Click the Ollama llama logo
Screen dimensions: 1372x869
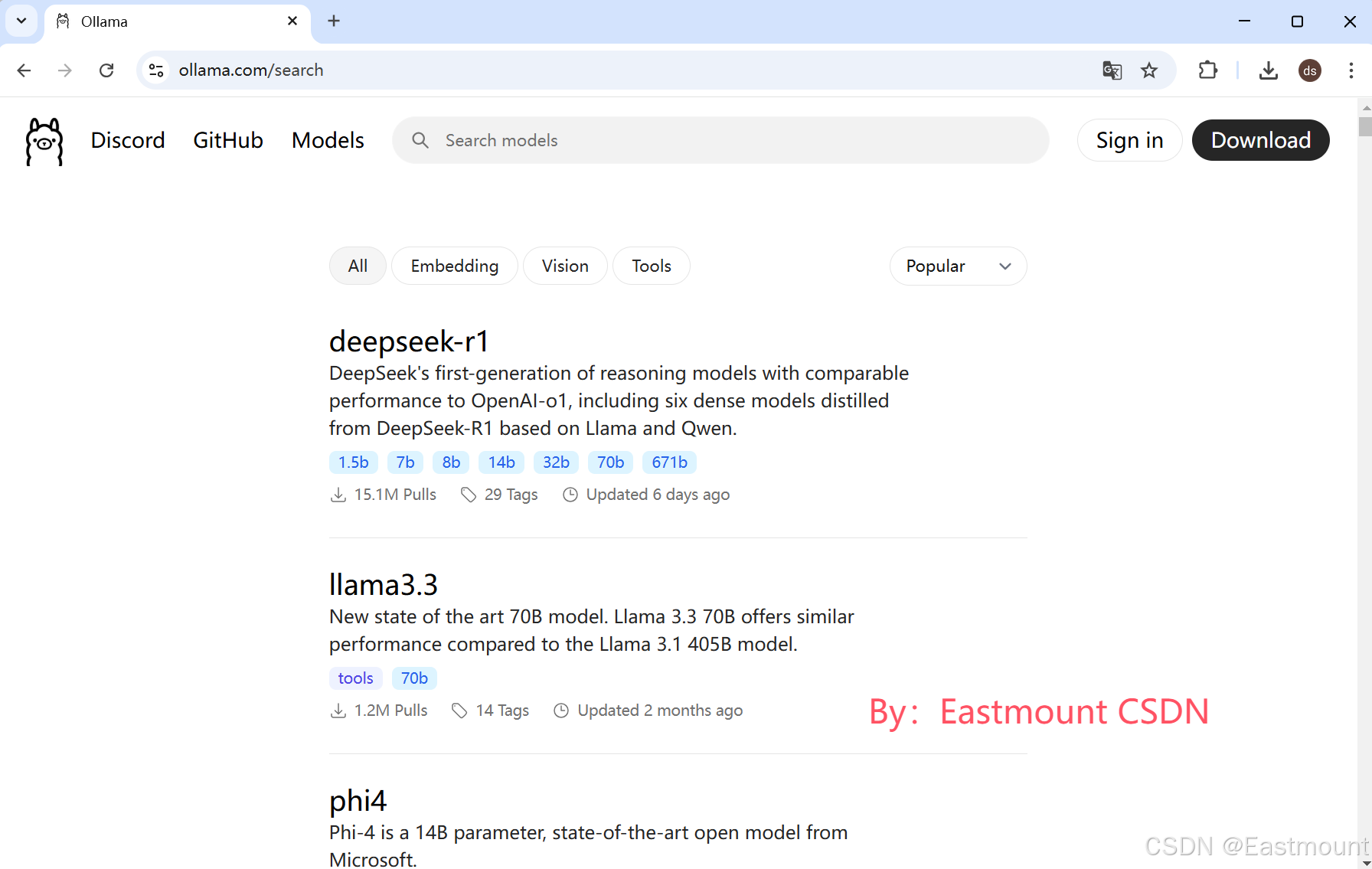(44, 141)
